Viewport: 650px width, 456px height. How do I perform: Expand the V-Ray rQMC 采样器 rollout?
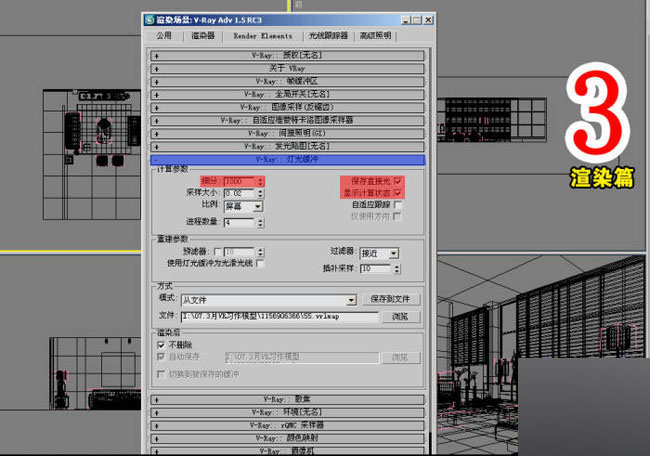click(x=287, y=425)
